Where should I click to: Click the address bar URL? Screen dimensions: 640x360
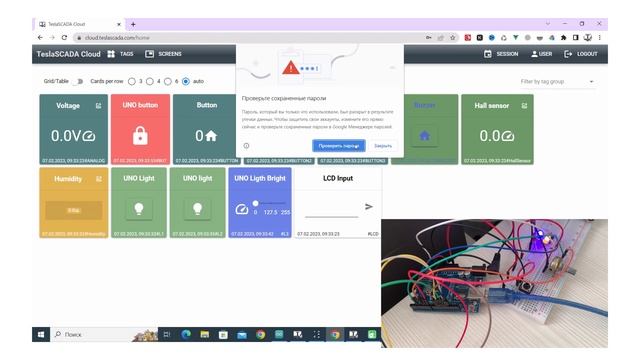pos(118,38)
